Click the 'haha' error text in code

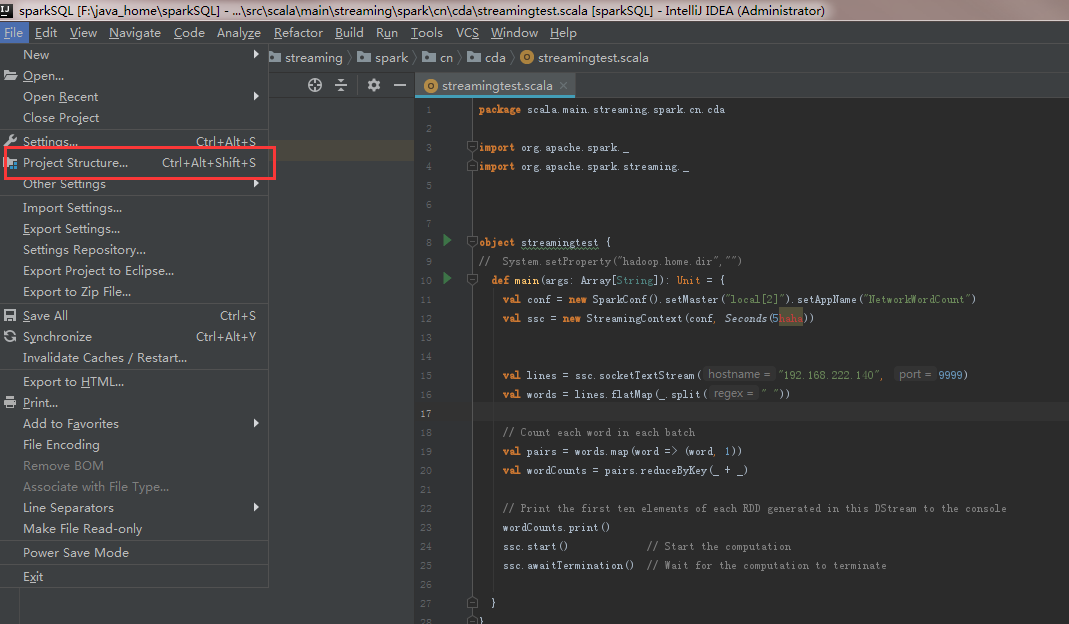tap(791, 318)
